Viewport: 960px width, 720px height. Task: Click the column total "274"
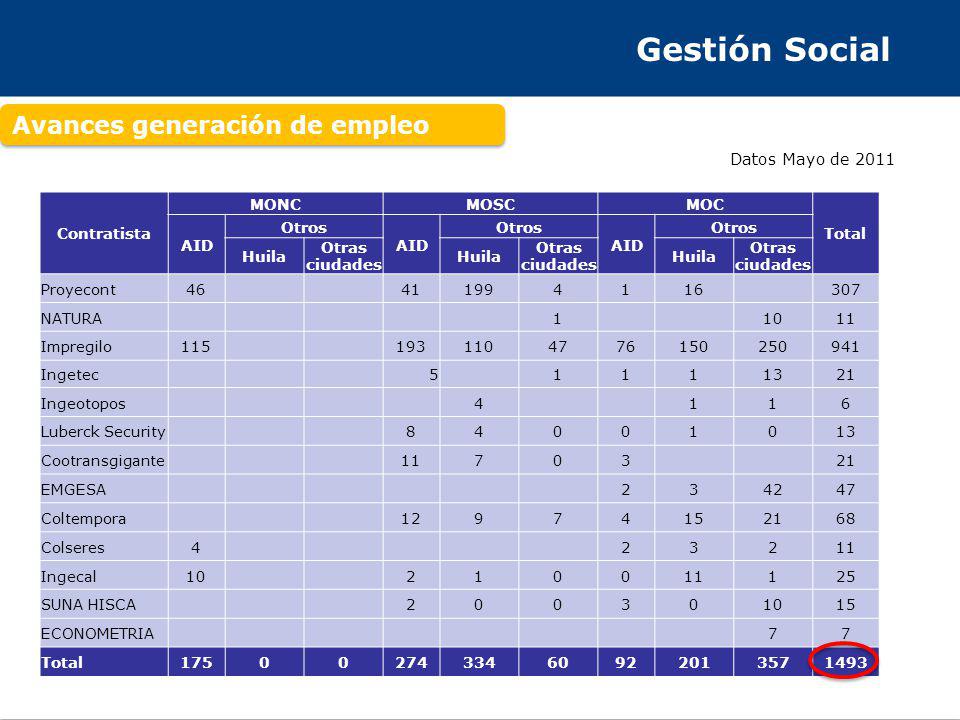click(x=411, y=662)
